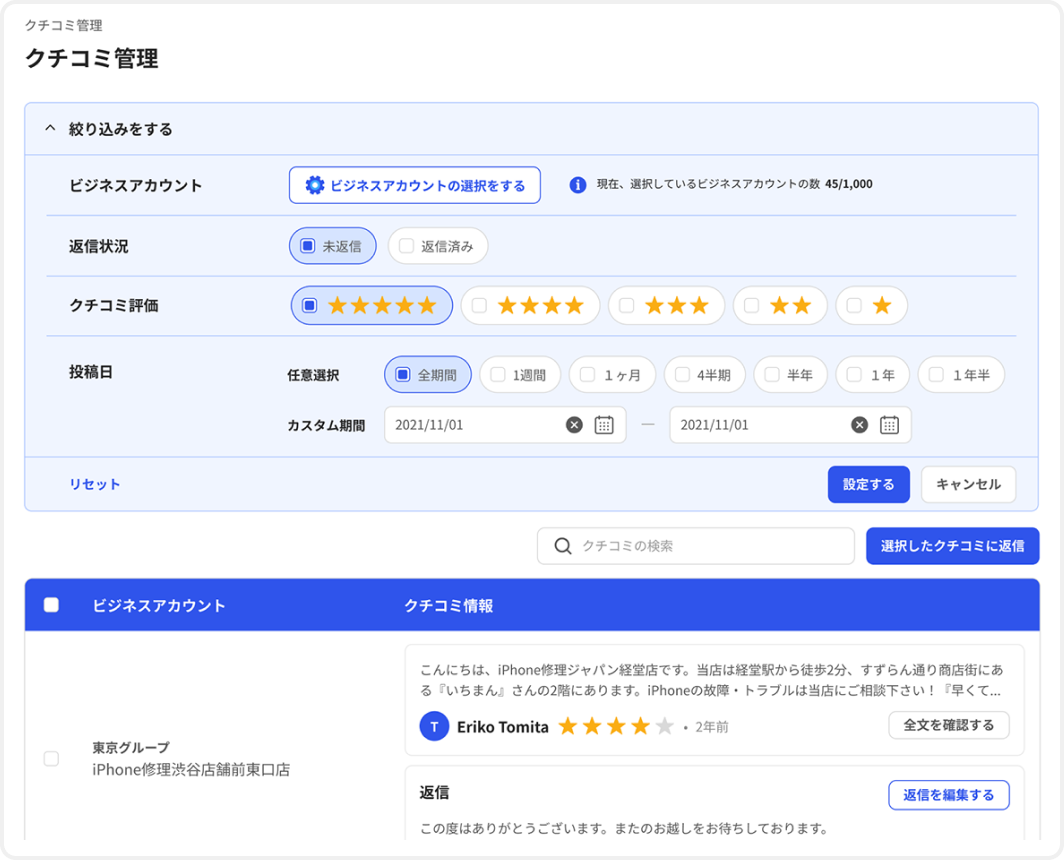This screenshot has height=860, width=1064.
Task: Deselect the 未返信 filter
Action: [x=307, y=245]
